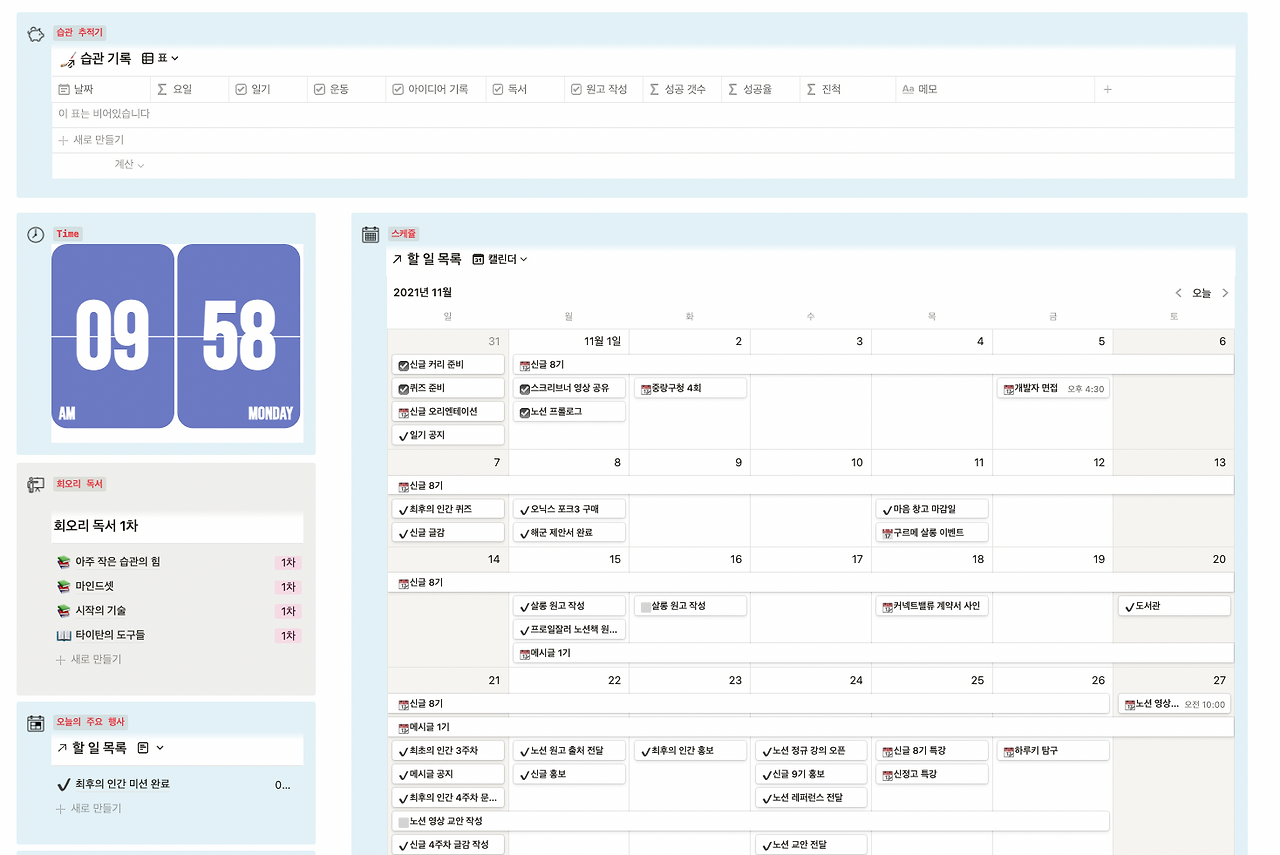Open the 캘린더 view dropdown in the schedule

501,257
